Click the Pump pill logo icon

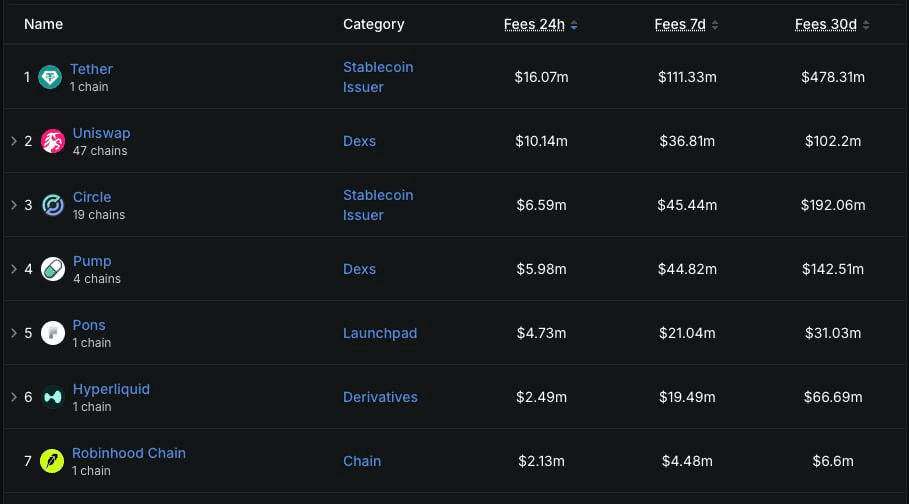coord(53,269)
